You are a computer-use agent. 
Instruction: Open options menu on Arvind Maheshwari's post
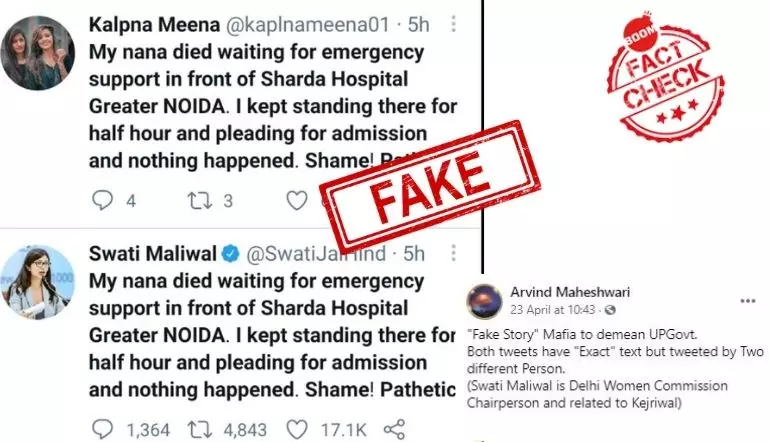(x=747, y=301)
